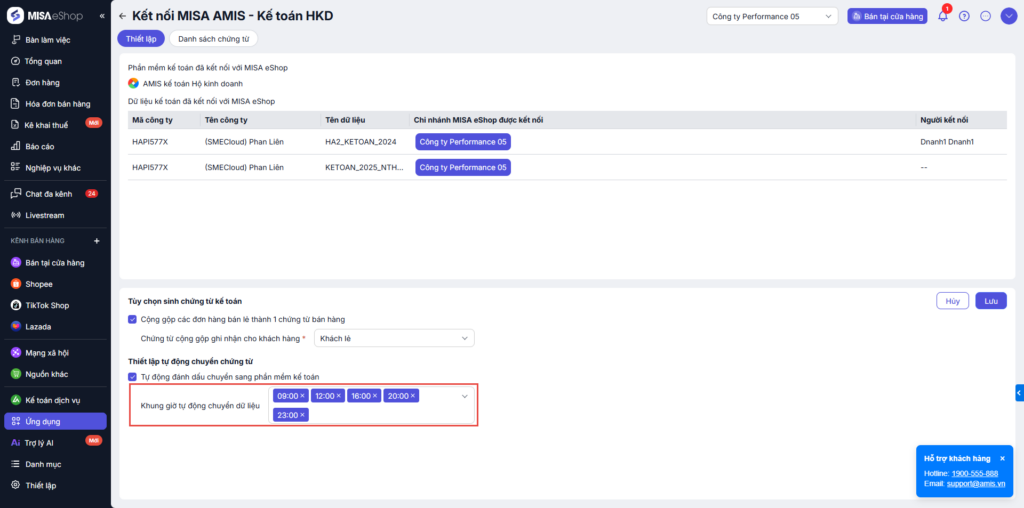Open the notifications bell
Image resolution: width=1024 pixels, height=508 pixels.
click(942, 16)
